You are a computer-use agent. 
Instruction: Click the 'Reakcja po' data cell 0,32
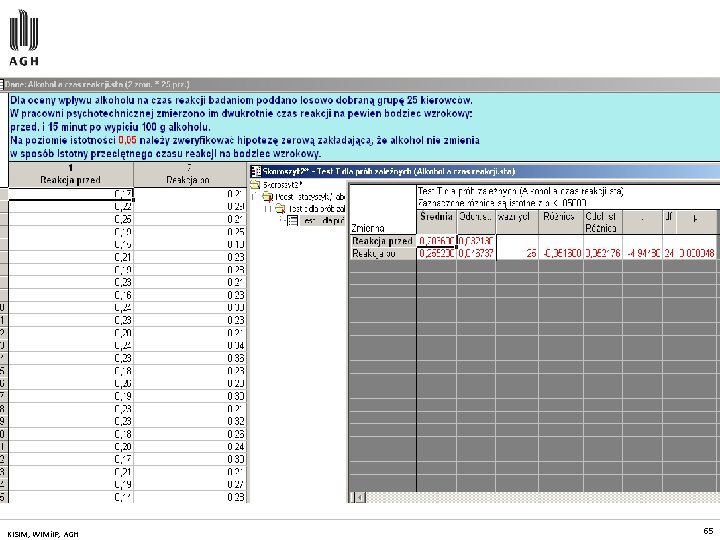(189, 422)
